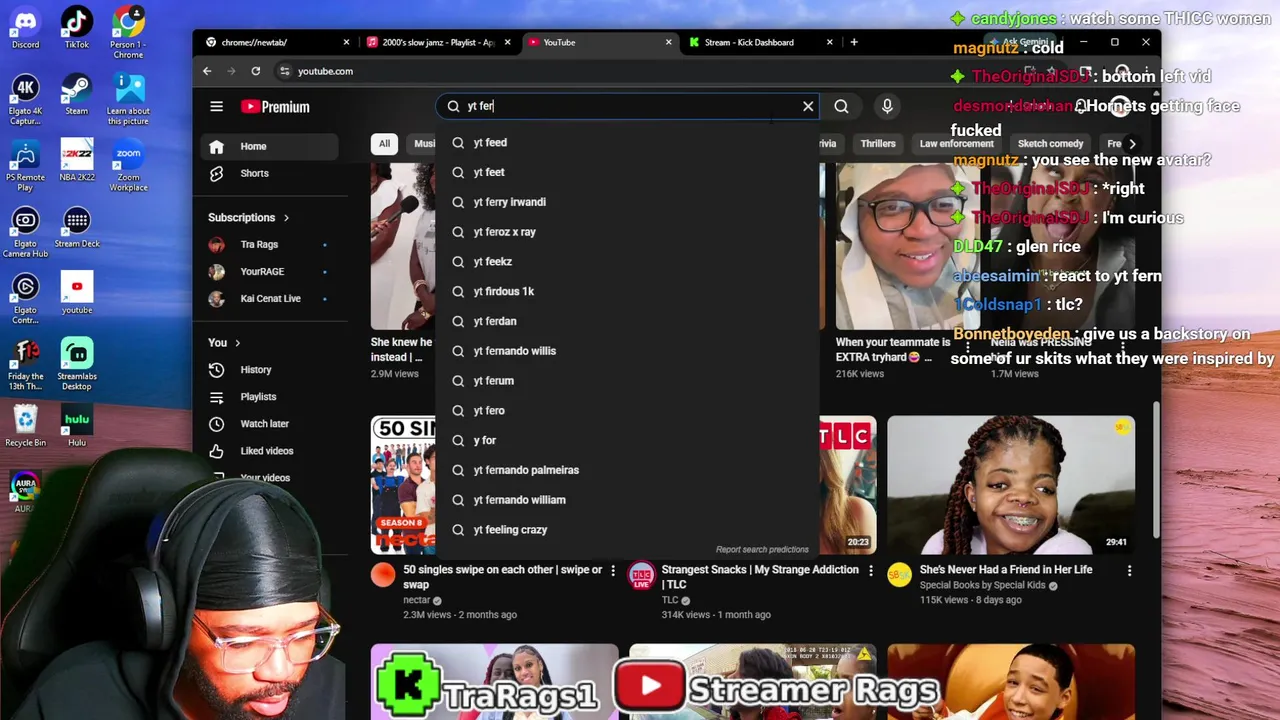This screenshot has height=720, width=1280.
Task: Select the Thrillers filter chip
Action: point(878,143)
